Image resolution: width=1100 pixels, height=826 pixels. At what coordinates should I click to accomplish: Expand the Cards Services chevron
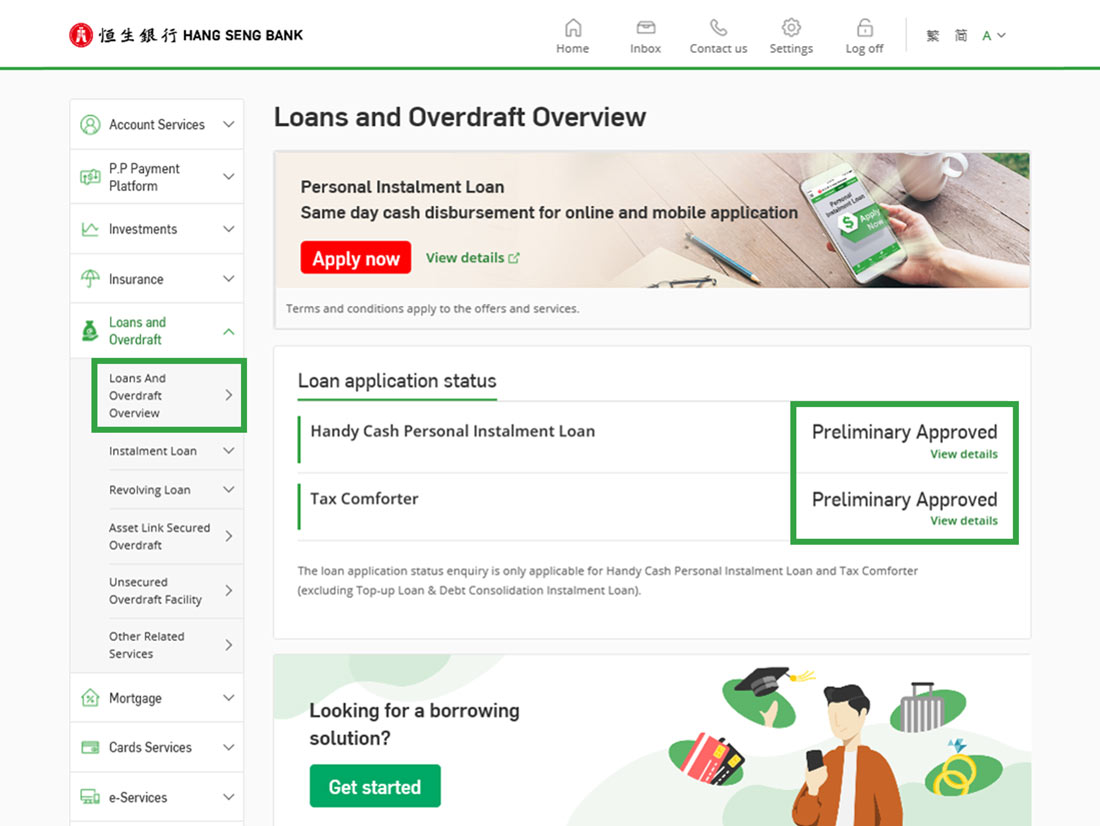pyautogui.click(x=229, y=747)
